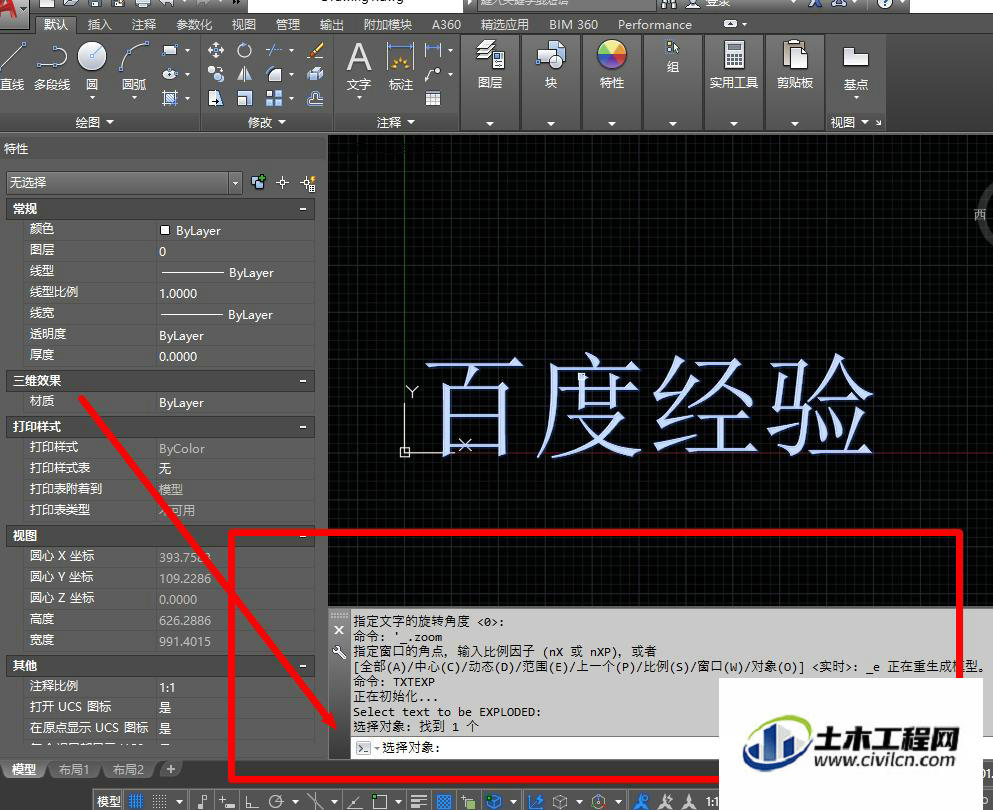This screenshot has height=810, width=993.
Task: Toggle ortho mode in status bar
Action: tap(251, 801)
